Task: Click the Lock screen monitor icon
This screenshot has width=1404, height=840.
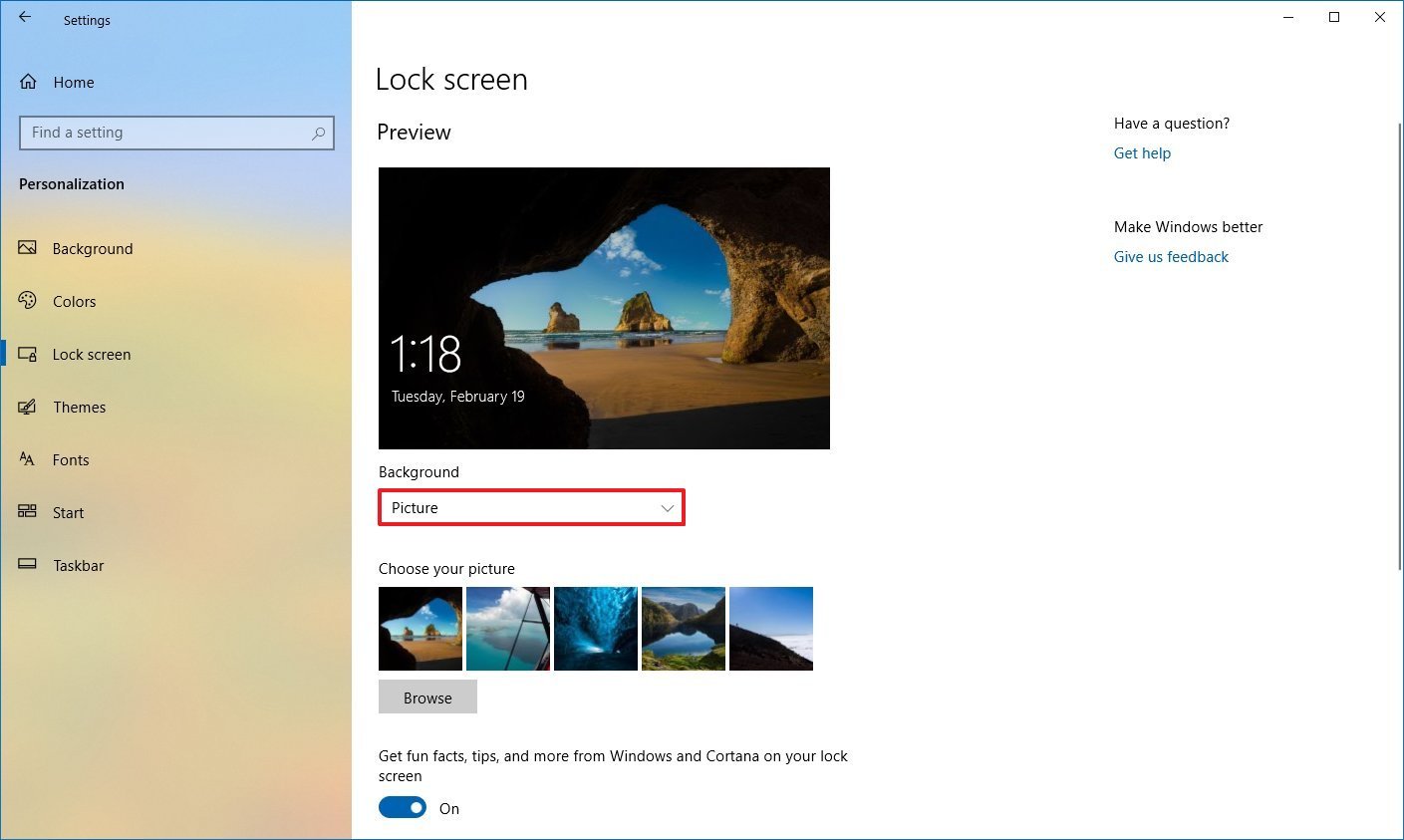Action: click(x=28, y=354)
